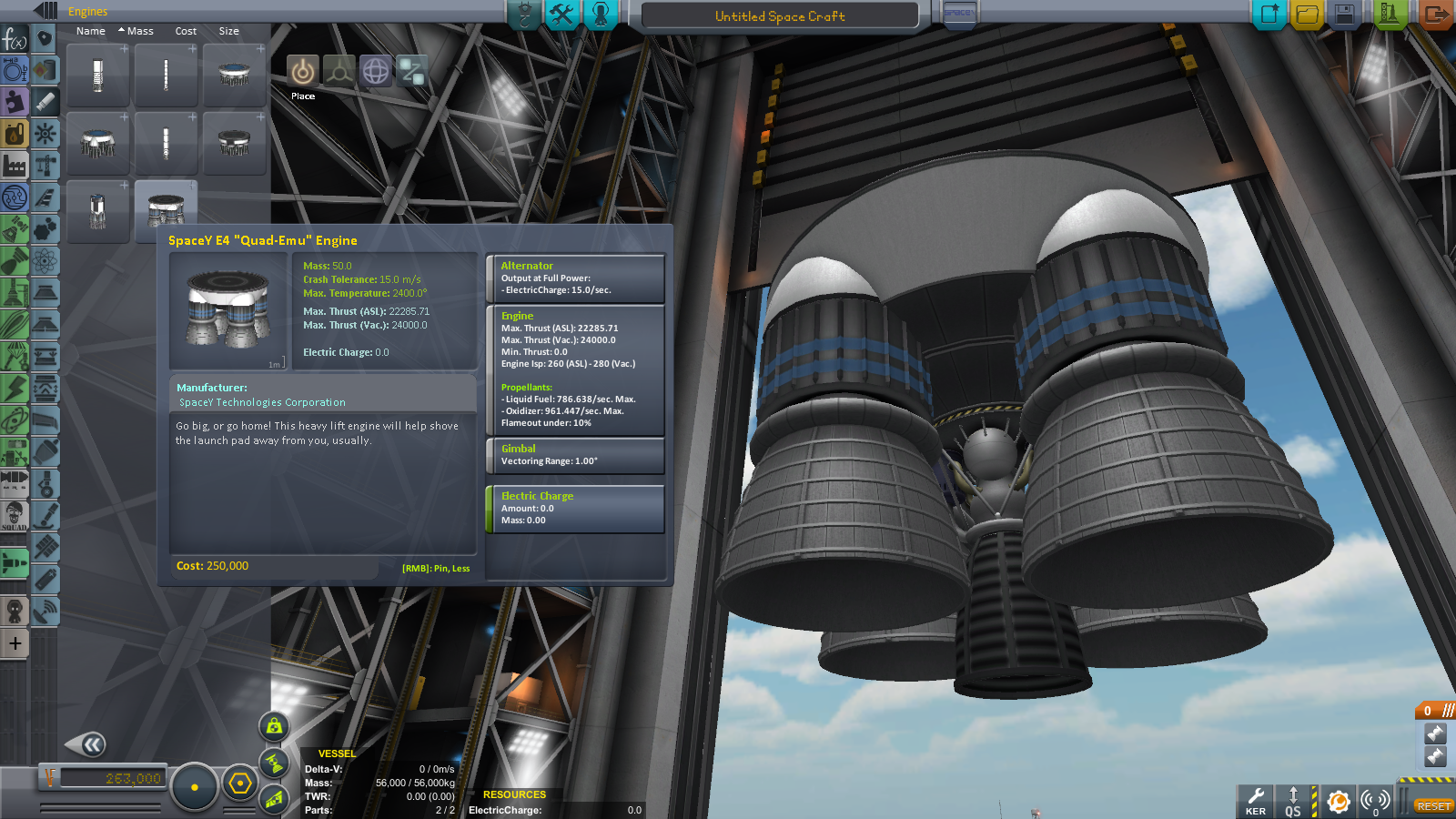Select second engine icon in staging stack
Viewport: 1456px width, 819px height.
tap(1435, 756)
